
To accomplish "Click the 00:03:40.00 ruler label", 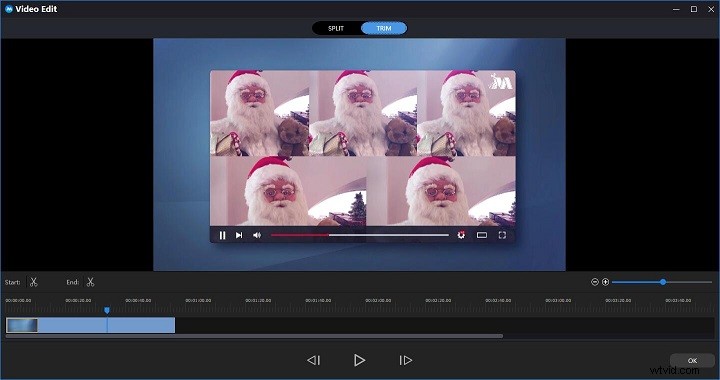I will point(678,301).
